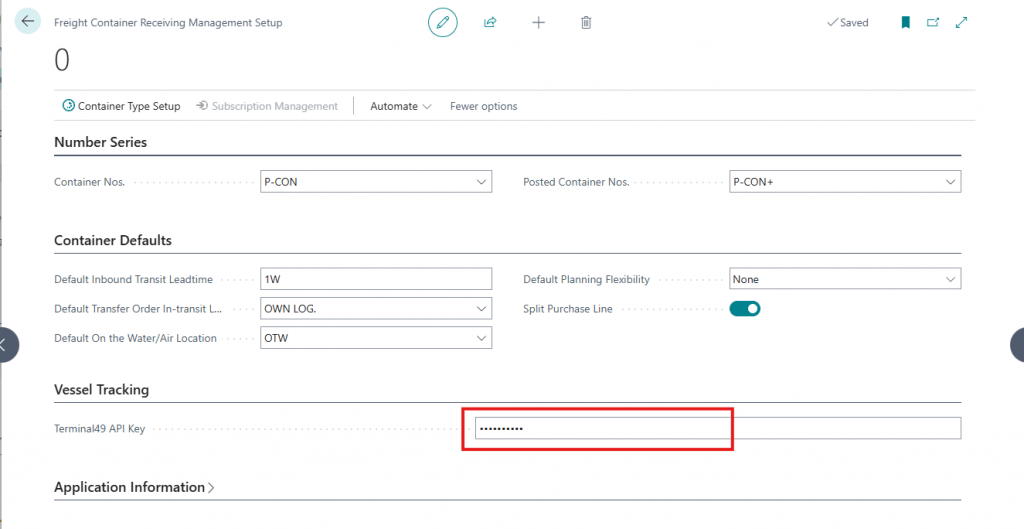Click Subscription Management action

[267, 106]
